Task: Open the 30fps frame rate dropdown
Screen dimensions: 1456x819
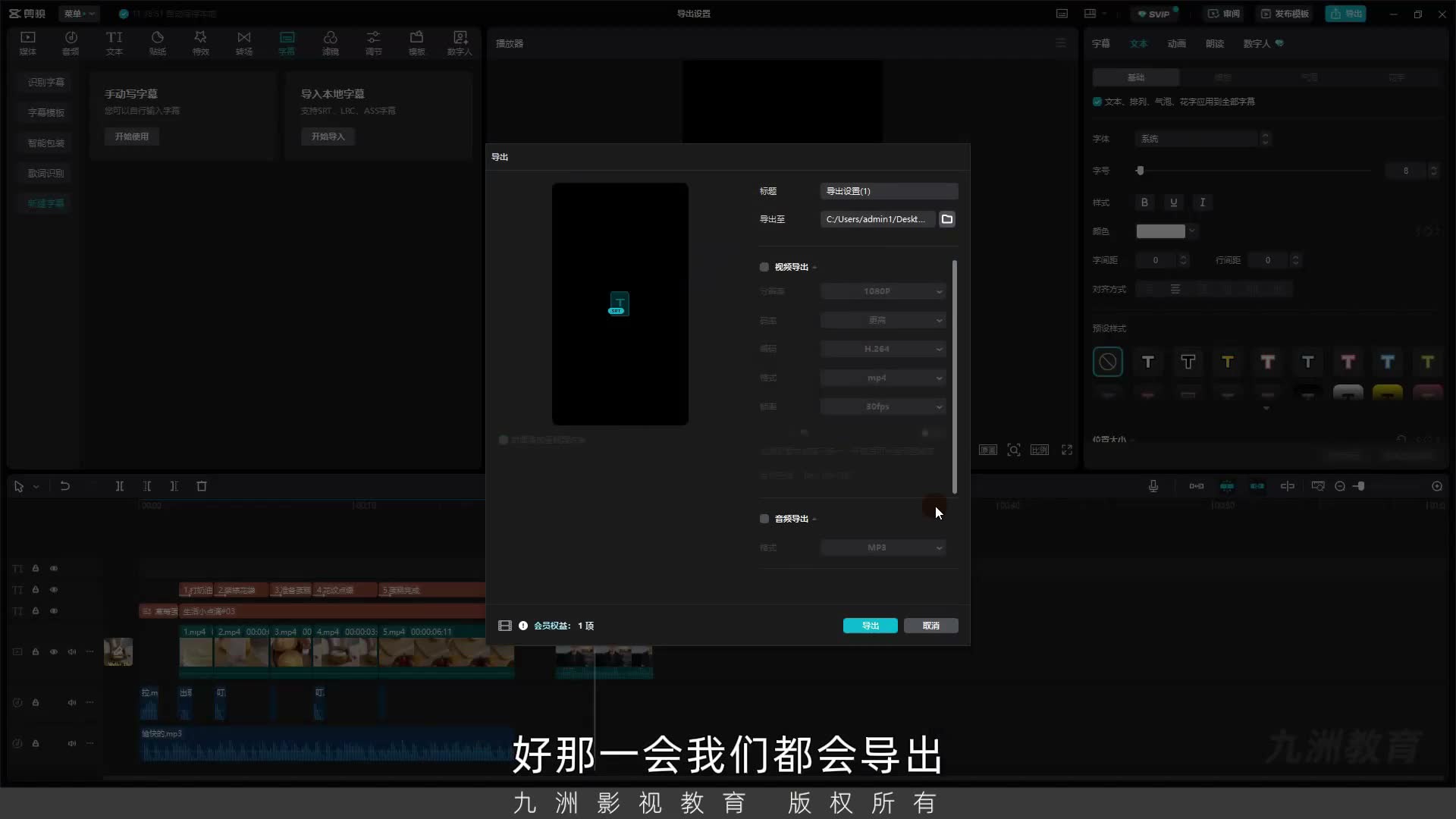Action: pyautogui.click(x=883, y=406)
